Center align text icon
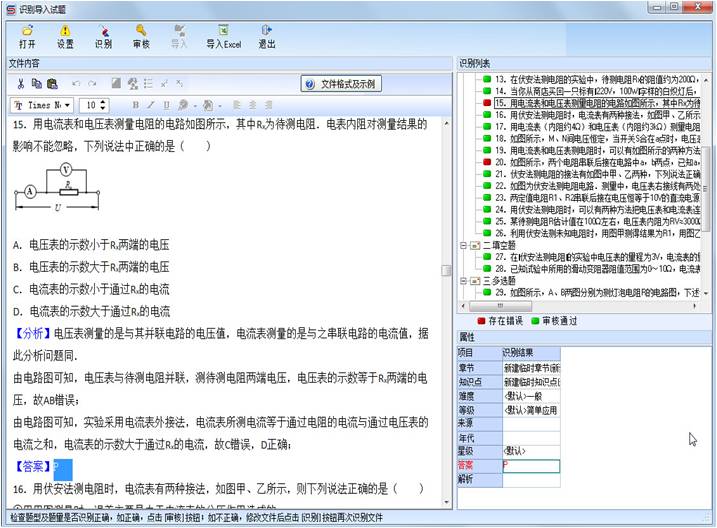This screenshot has width=717, height=528. coord(253,105)
